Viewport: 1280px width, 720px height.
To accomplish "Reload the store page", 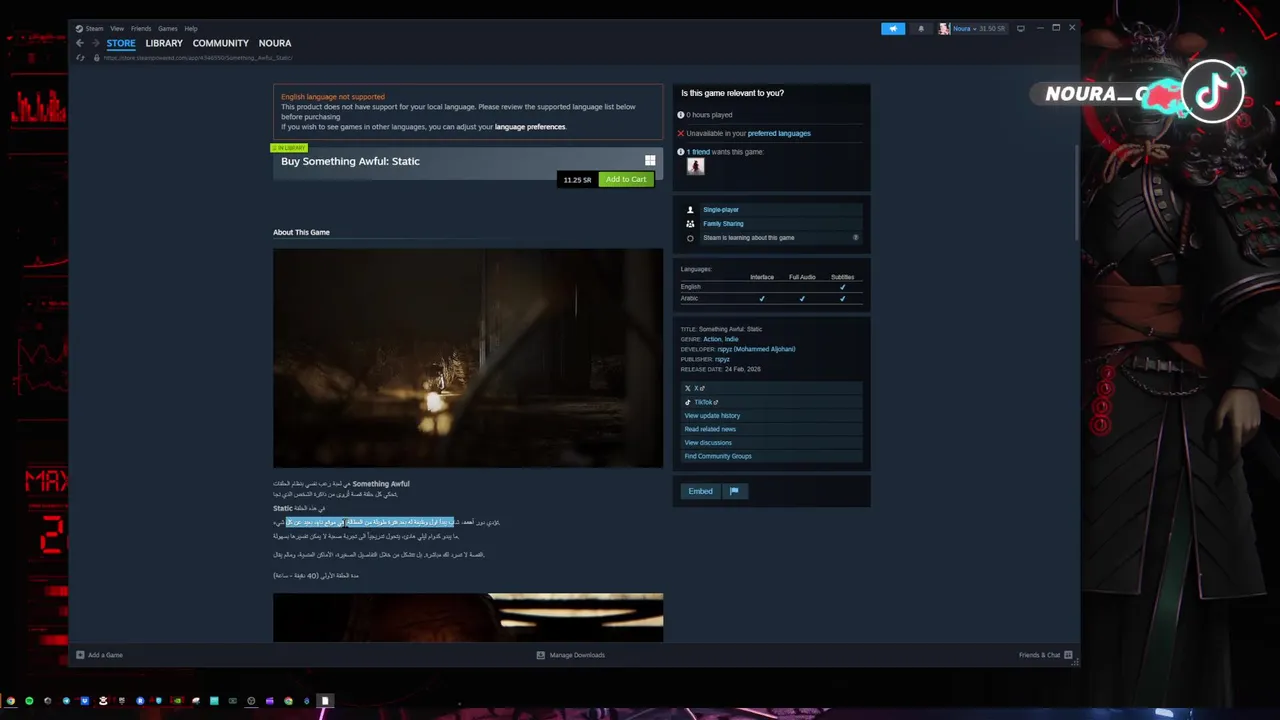I will pos(80,58).
